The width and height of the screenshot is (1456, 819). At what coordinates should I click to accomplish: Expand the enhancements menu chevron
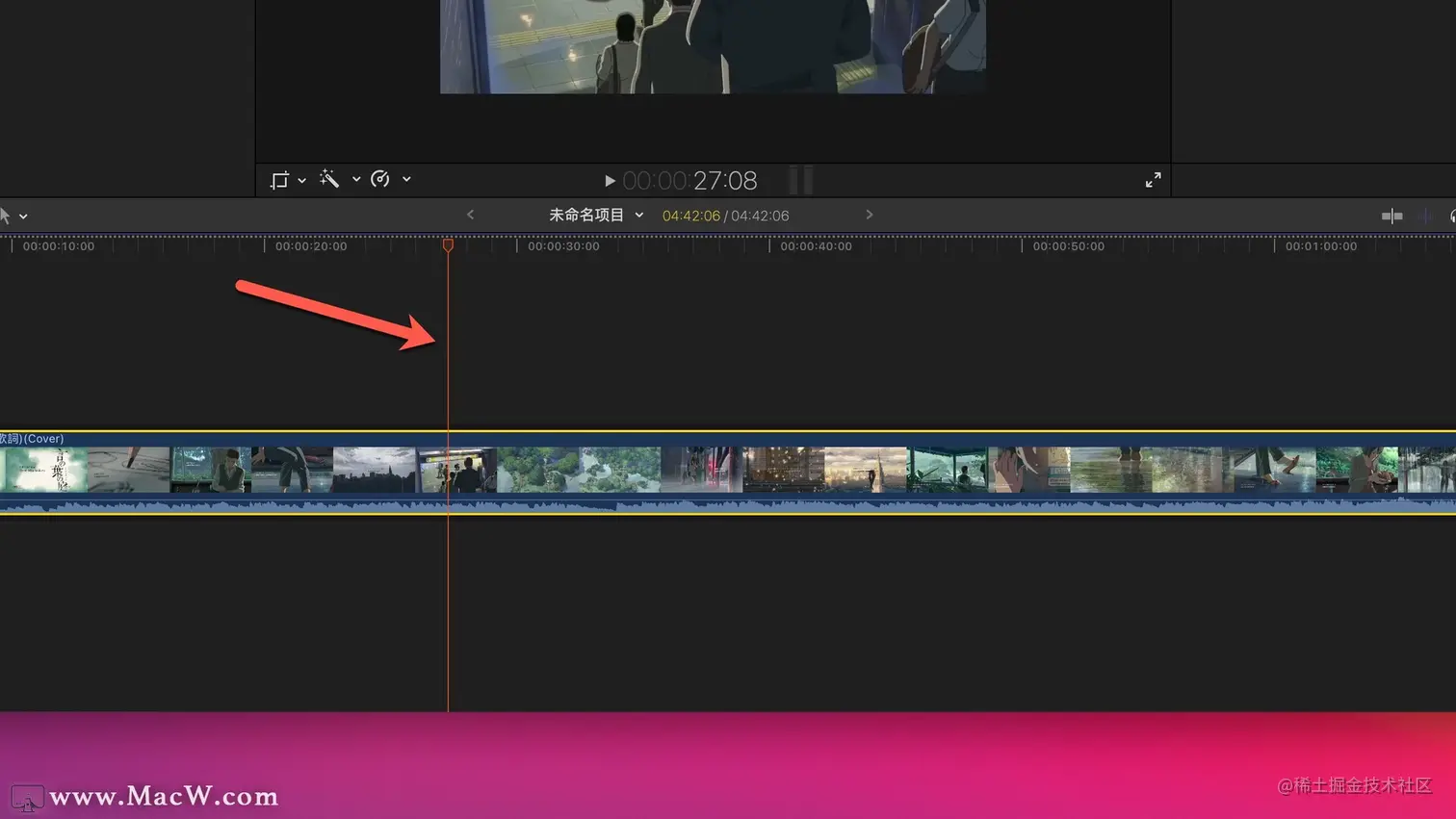[356, 179]
